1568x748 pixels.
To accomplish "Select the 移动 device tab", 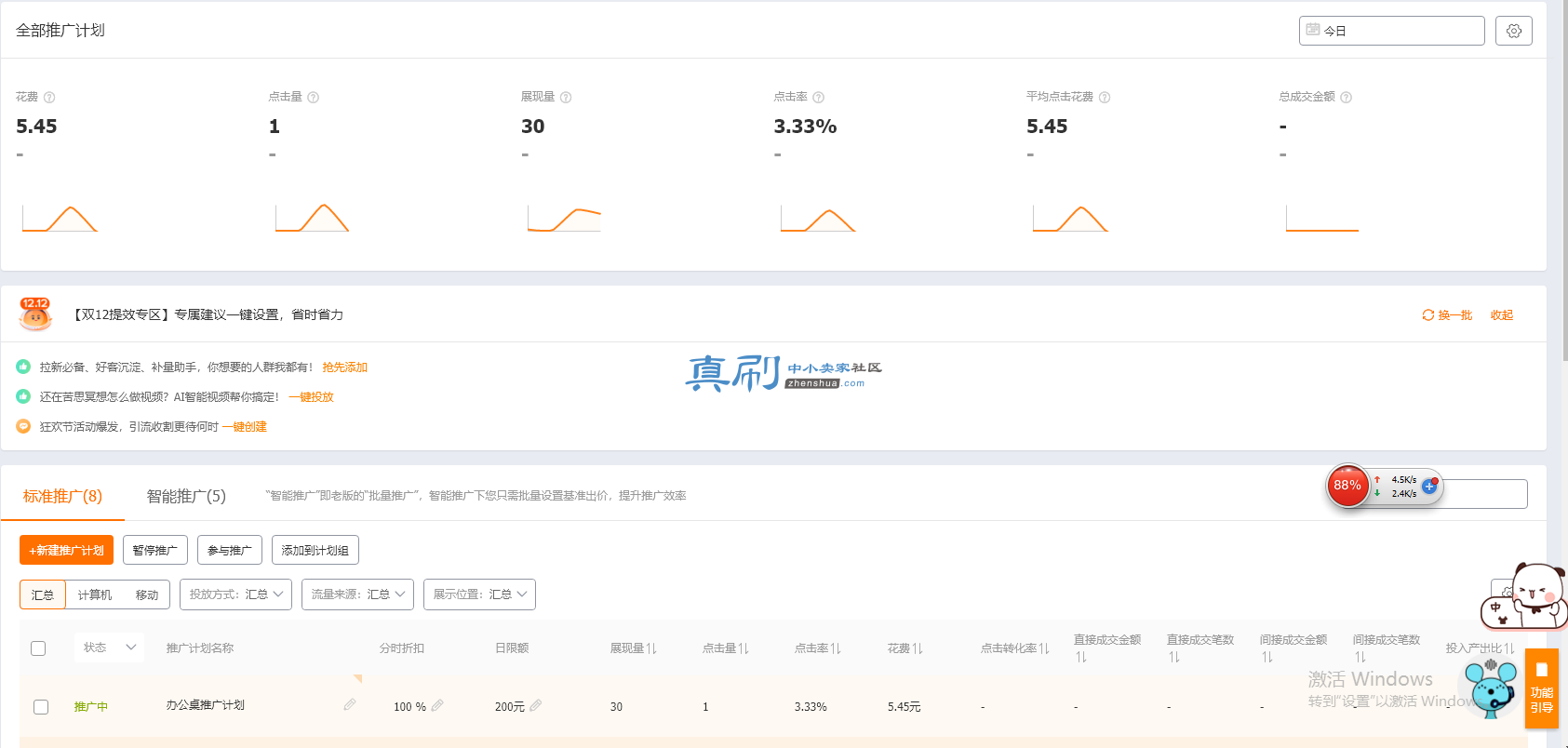I will tap(147, 595).
